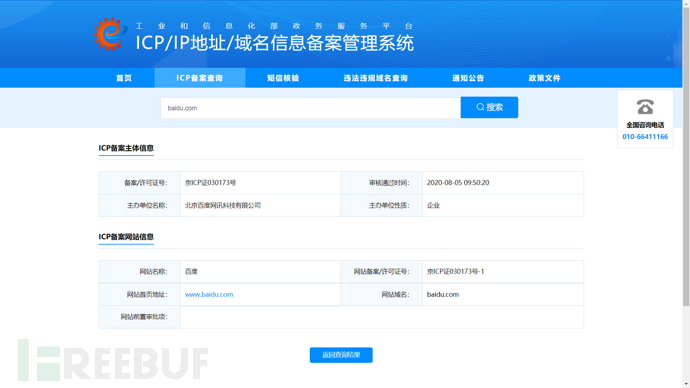The width and height of the screenshot is (690, 388).
Task: Click the 网站域名 label
Action: coord(395,294)
